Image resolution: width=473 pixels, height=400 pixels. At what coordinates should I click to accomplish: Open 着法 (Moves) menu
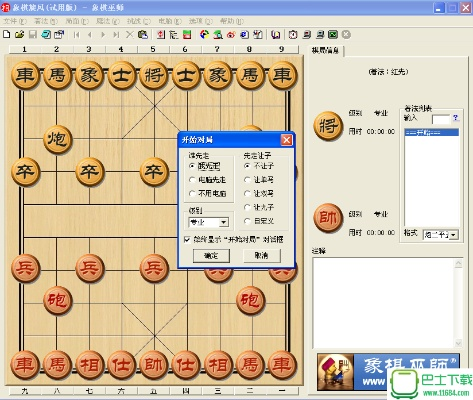point(46,21)
